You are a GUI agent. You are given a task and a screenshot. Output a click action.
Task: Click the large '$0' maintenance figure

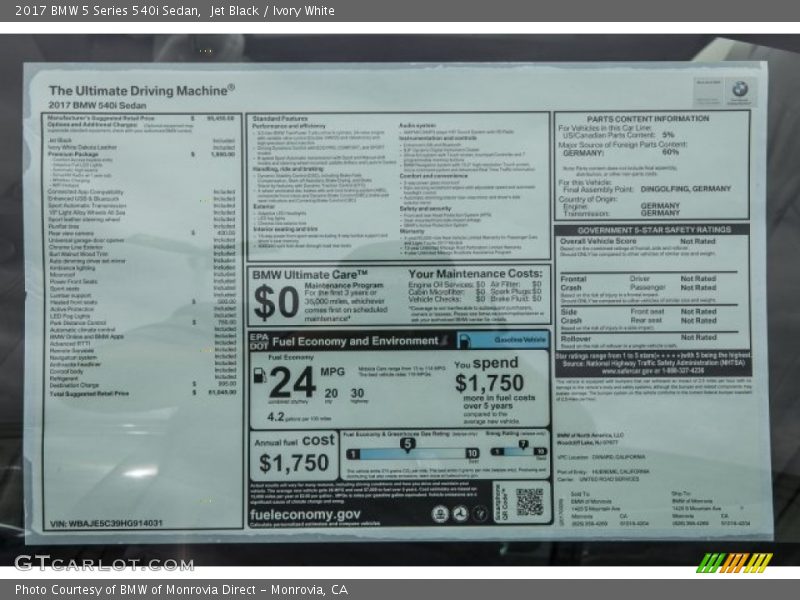[x=276, y=303]
